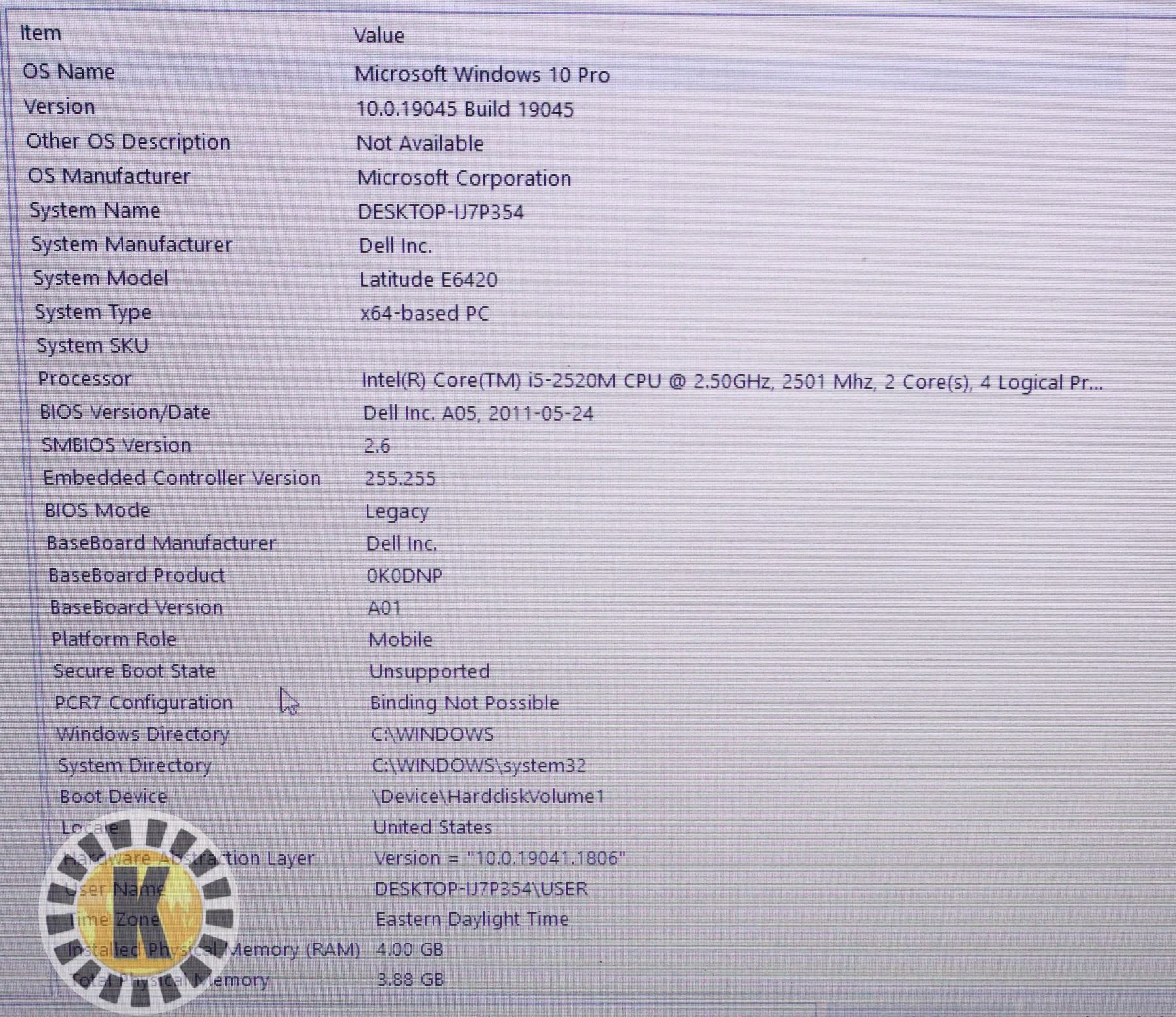Click the Latitude E6420 model value

coord(428,280)
